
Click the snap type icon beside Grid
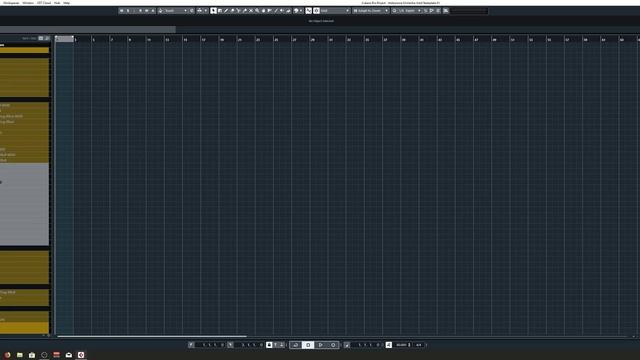click(x=316, y=11)
